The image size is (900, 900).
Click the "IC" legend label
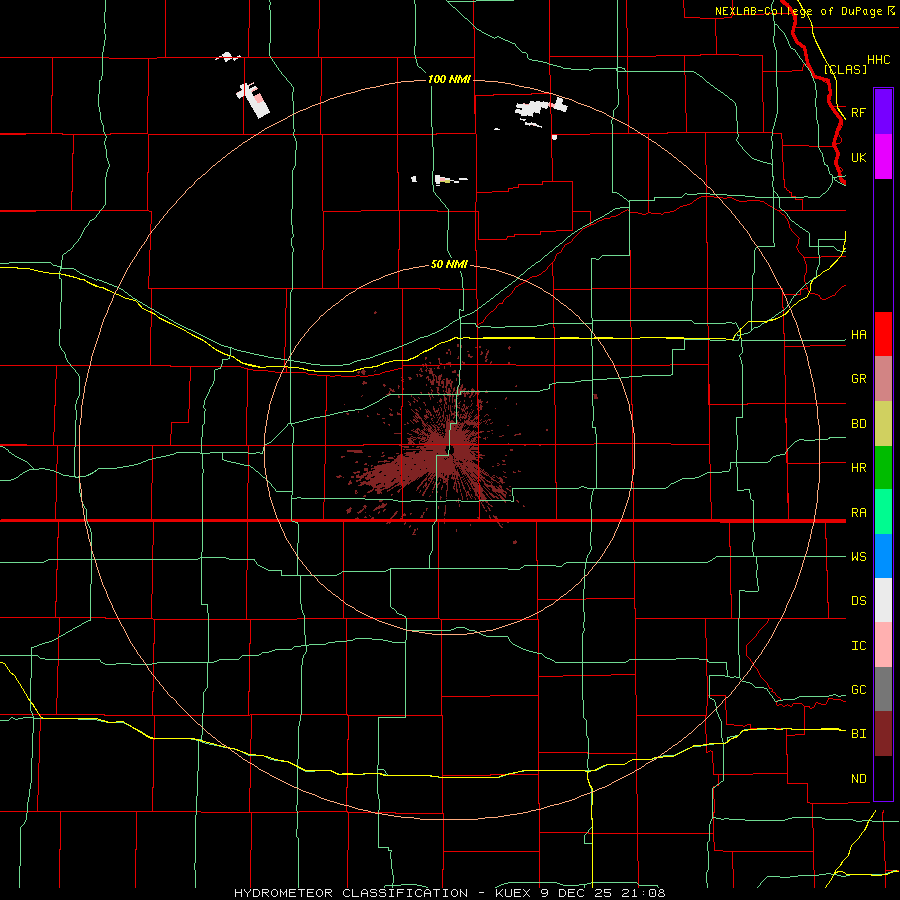pyautogui.click(x=859, y=646)
